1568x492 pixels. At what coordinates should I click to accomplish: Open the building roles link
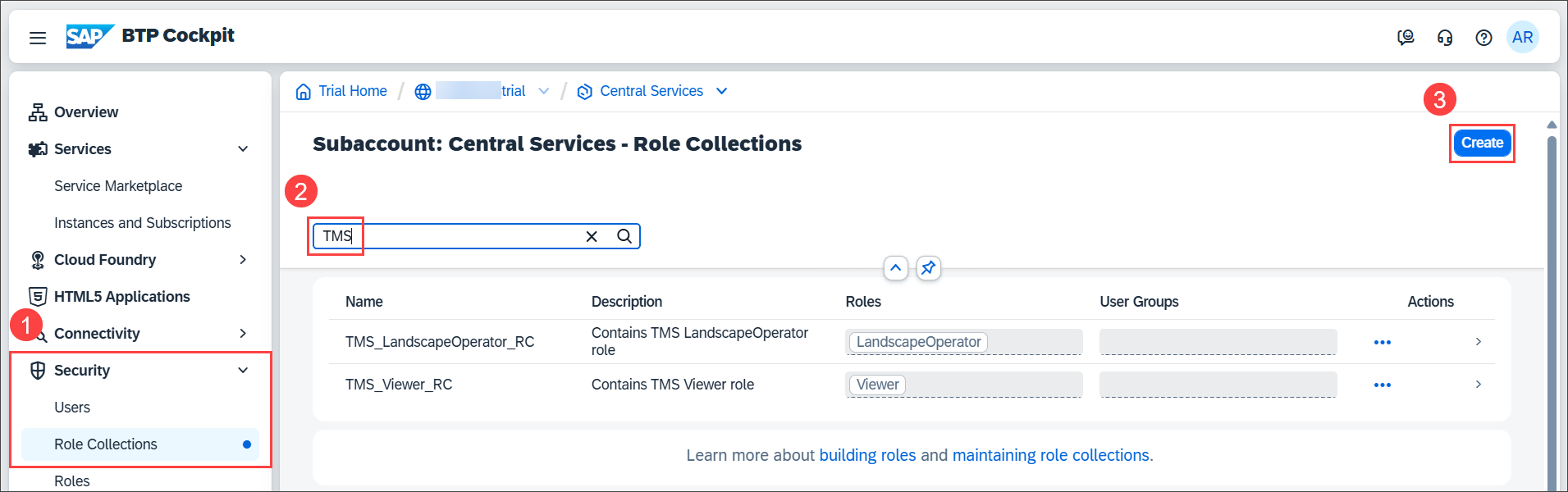click(x=867, y=455)
